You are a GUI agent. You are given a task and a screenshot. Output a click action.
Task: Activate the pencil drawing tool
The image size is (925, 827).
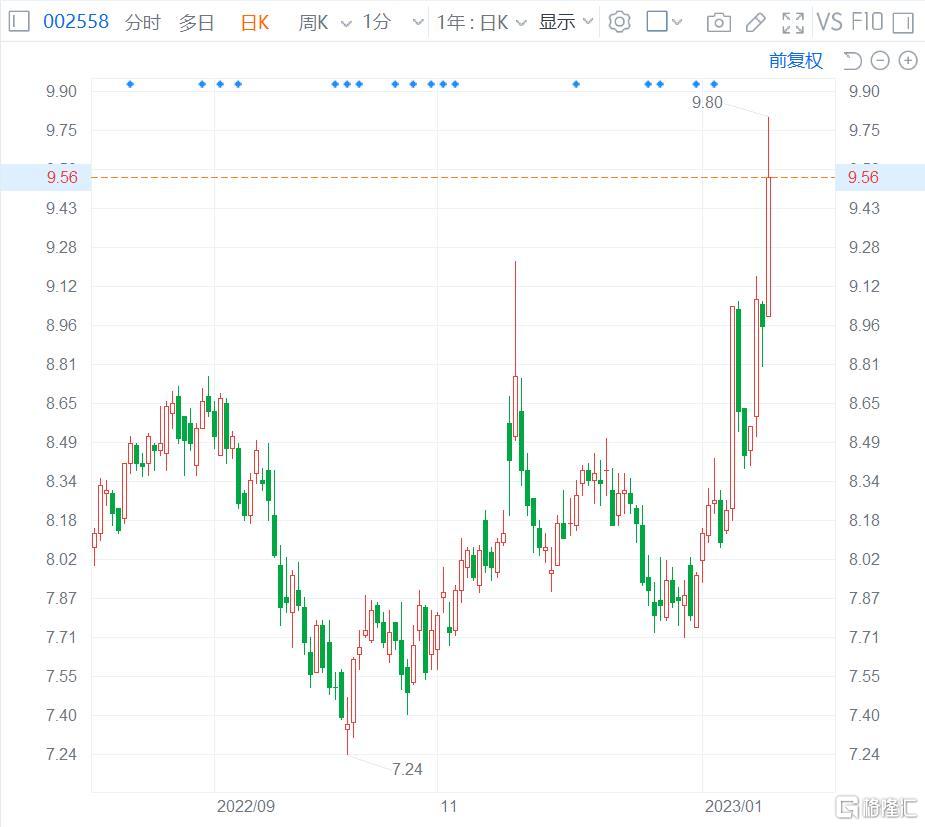point(755,23)
